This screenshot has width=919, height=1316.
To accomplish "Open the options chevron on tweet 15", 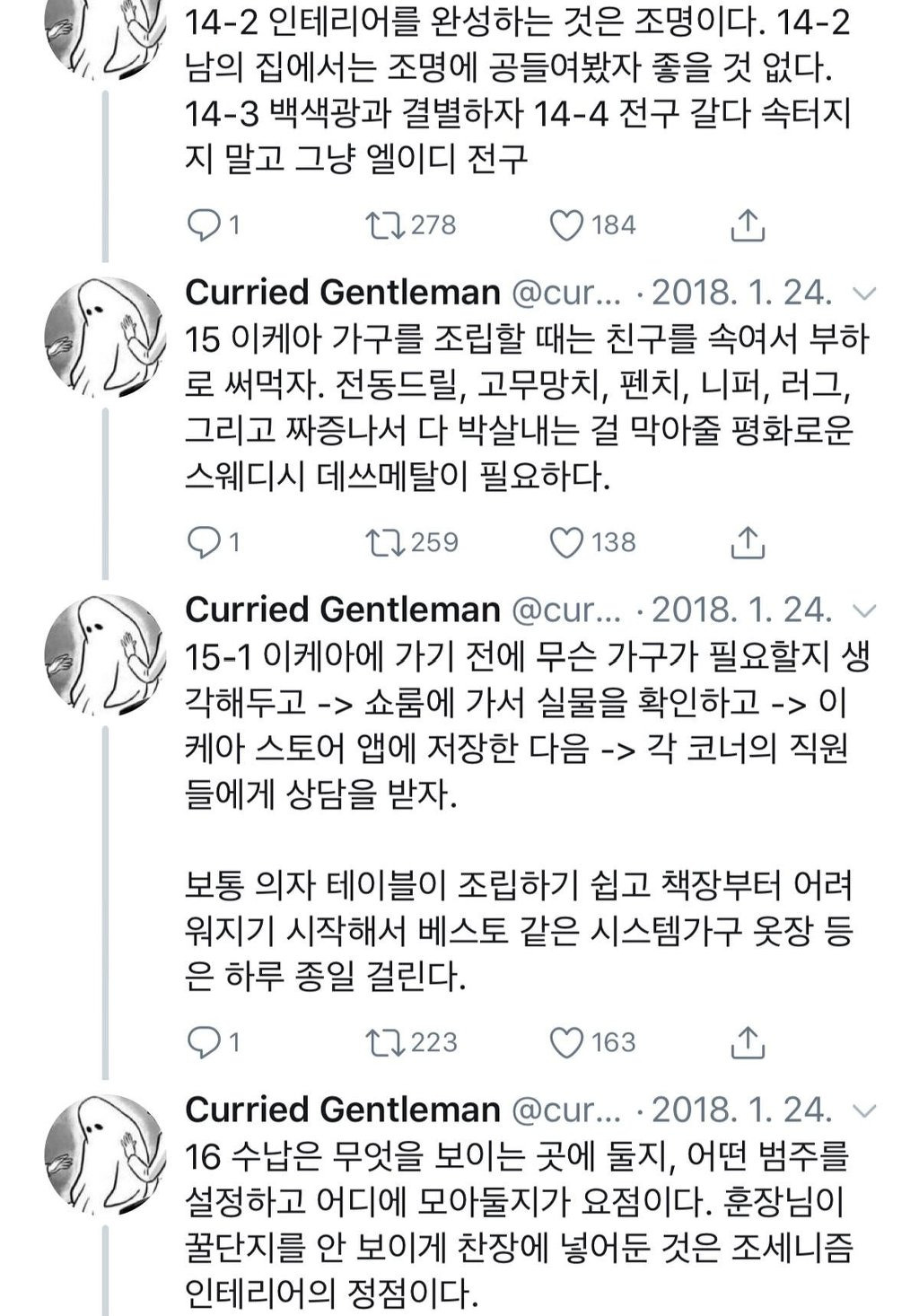I will pos(863,294).
